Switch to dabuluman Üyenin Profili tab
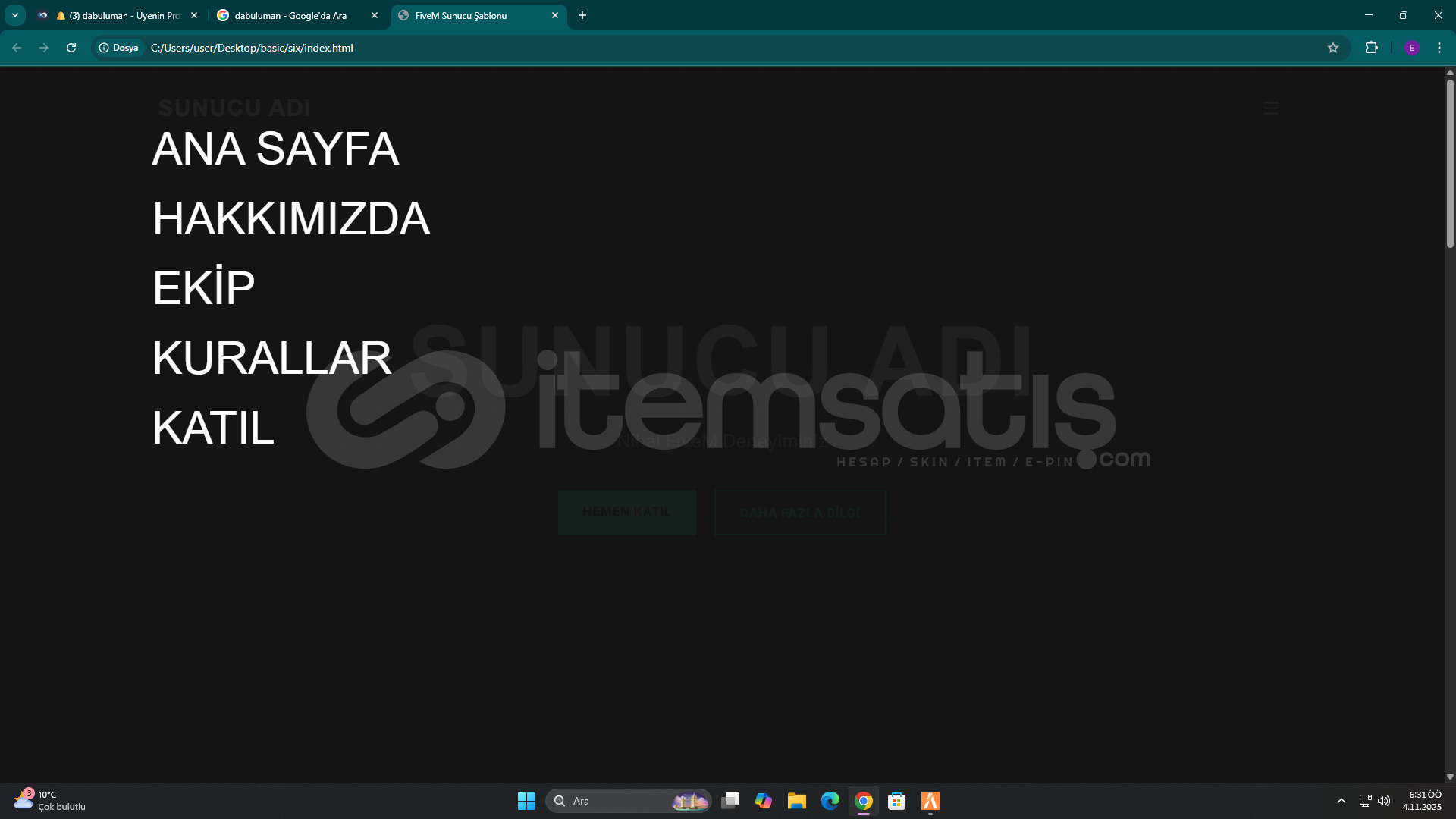The width and height of the screenshot is (1456, 819). [121, 15]
